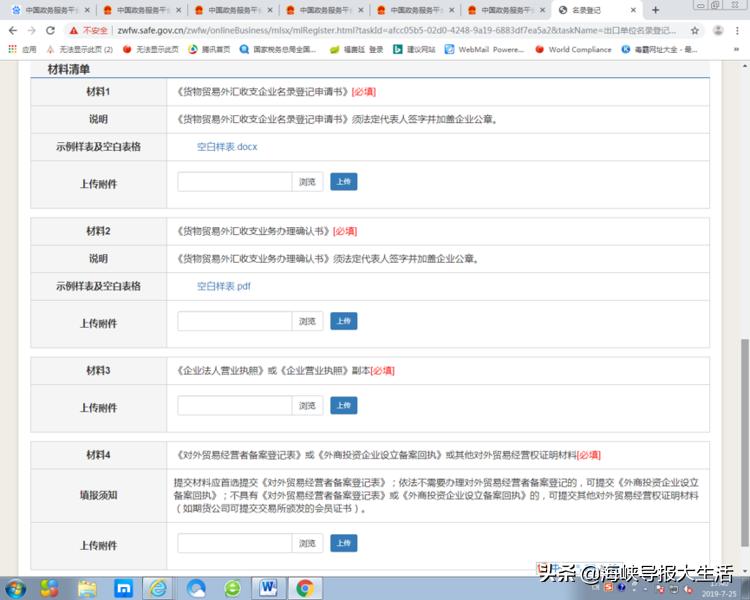The width and height of the screenshot is (750, 600).
Task: Click the 填报须知 row label
Action: [98, 495]
